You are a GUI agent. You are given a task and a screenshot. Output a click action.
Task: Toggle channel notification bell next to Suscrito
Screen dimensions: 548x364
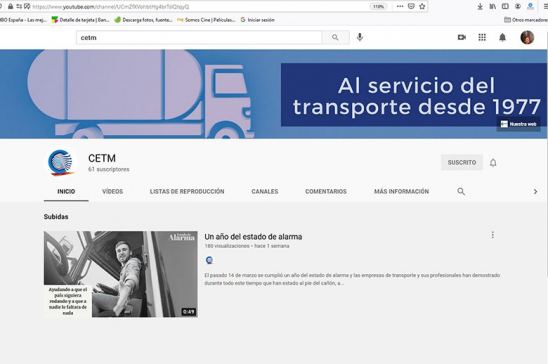493,162
